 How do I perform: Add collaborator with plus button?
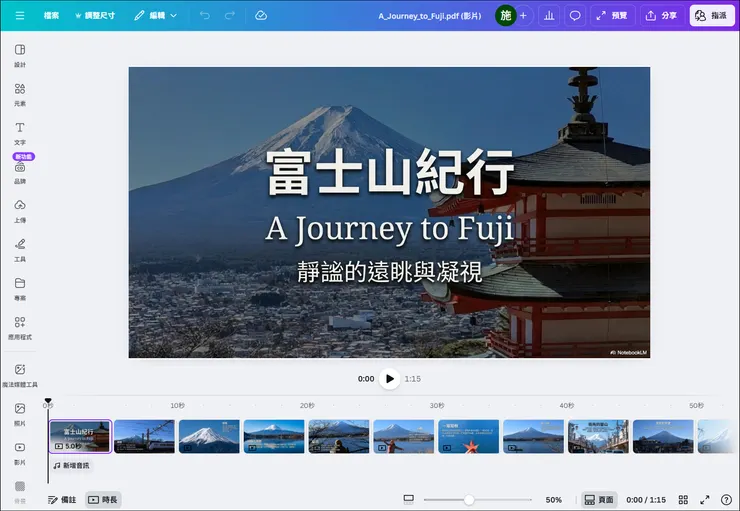point(524,16)
